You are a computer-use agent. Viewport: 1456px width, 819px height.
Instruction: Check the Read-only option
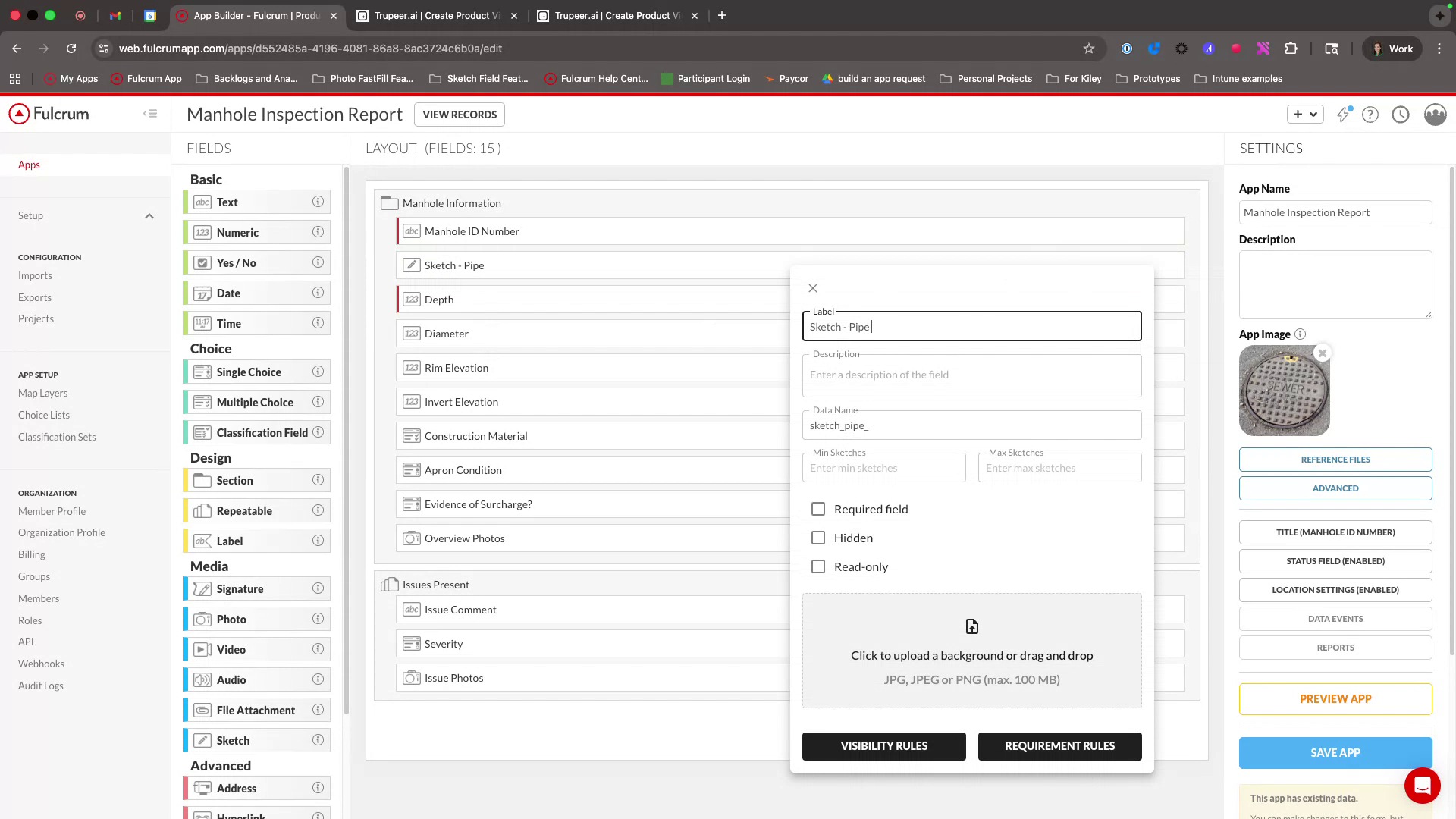tap(817, 566)
